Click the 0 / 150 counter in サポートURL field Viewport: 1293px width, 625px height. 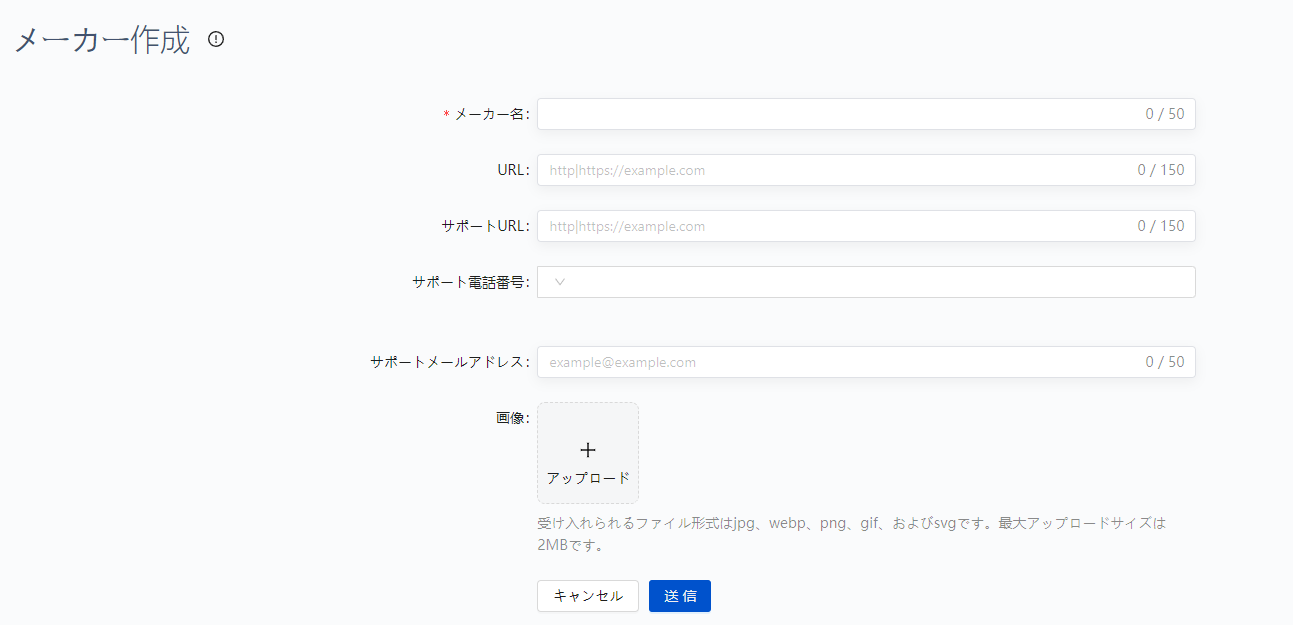tap(1160, 225)
